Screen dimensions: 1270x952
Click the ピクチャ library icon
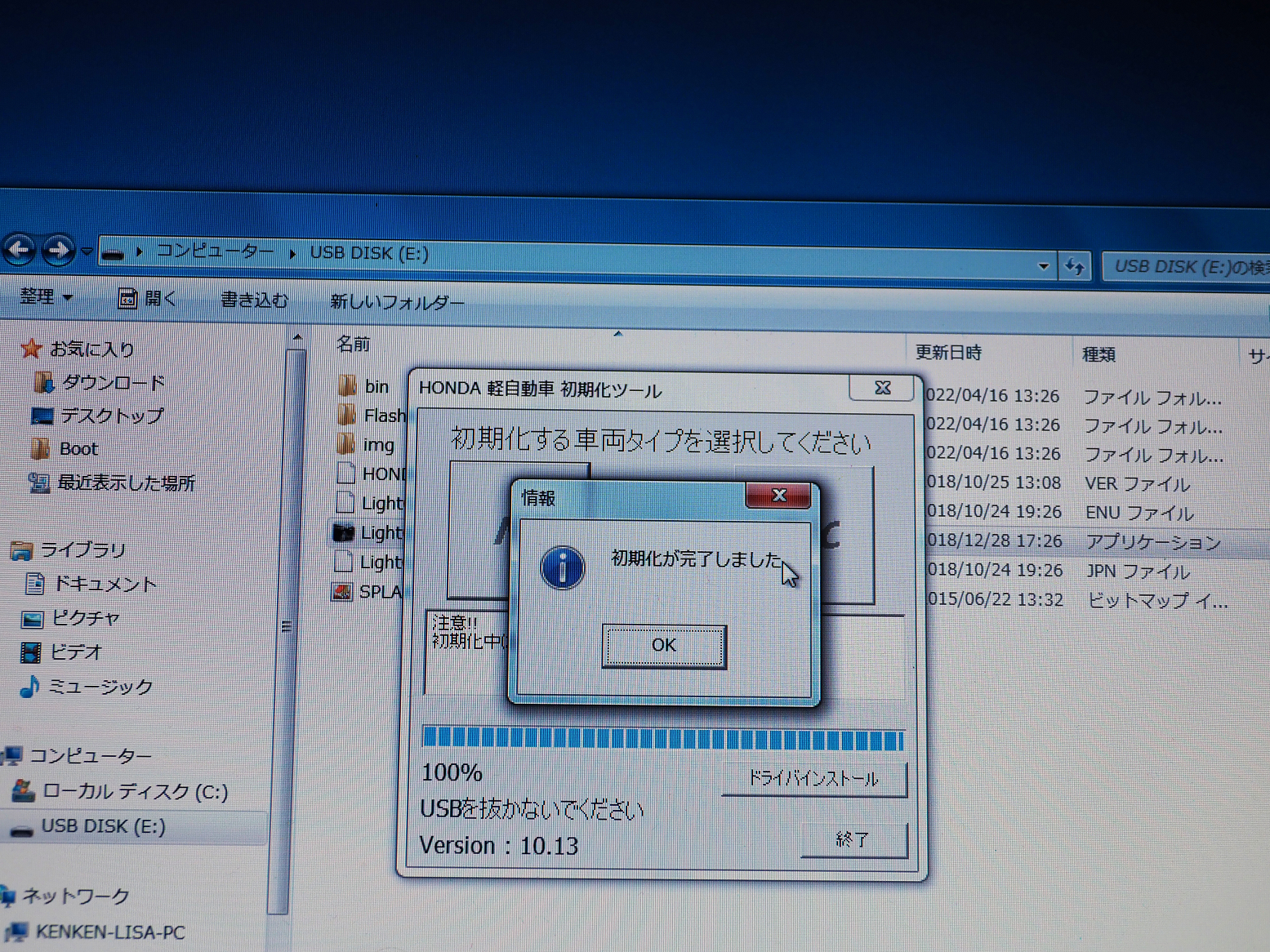(32, 619)
